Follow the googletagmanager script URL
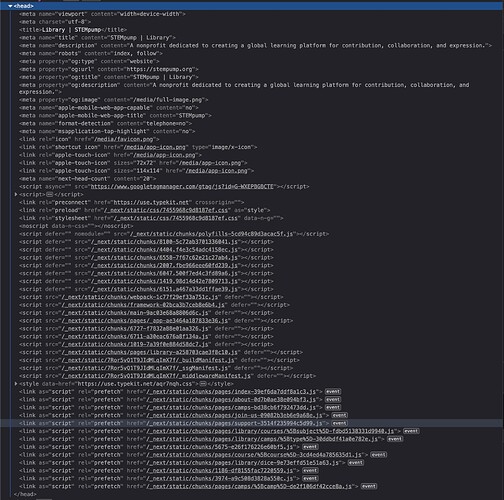This screenshot has height=500, width=504. point(182,186)
